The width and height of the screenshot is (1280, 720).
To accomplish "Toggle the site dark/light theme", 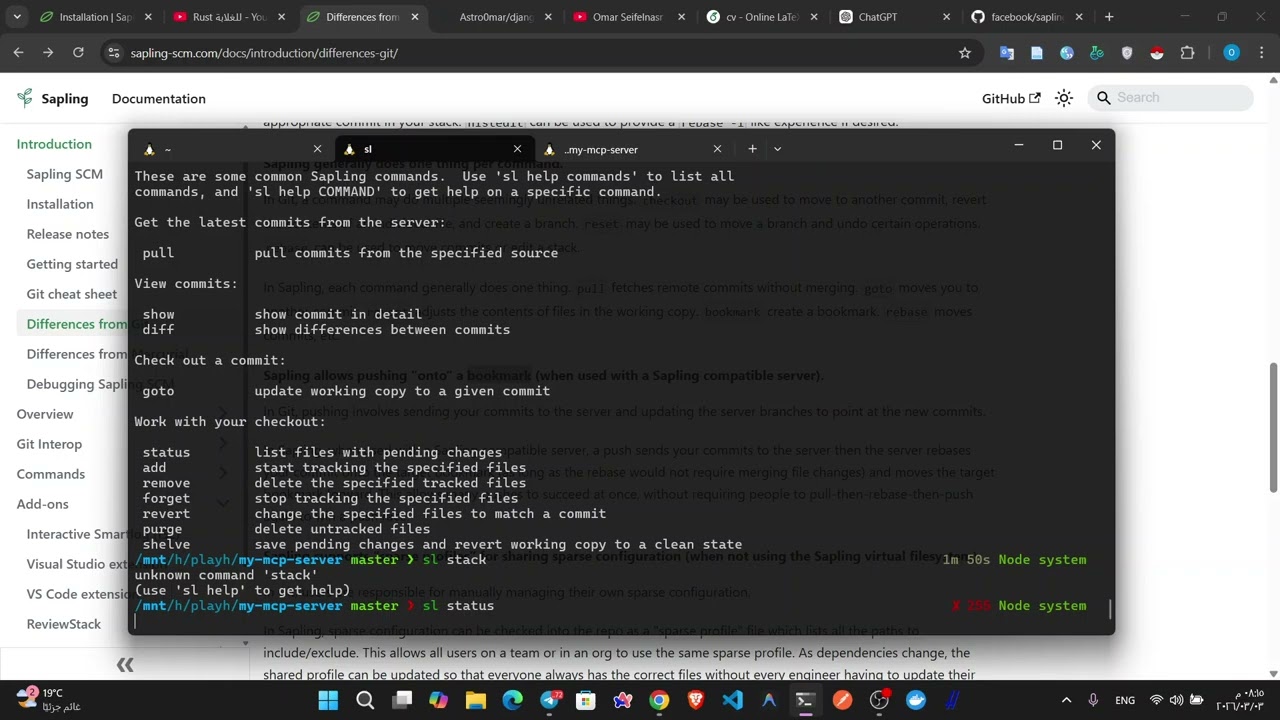I will [1064, 98].
